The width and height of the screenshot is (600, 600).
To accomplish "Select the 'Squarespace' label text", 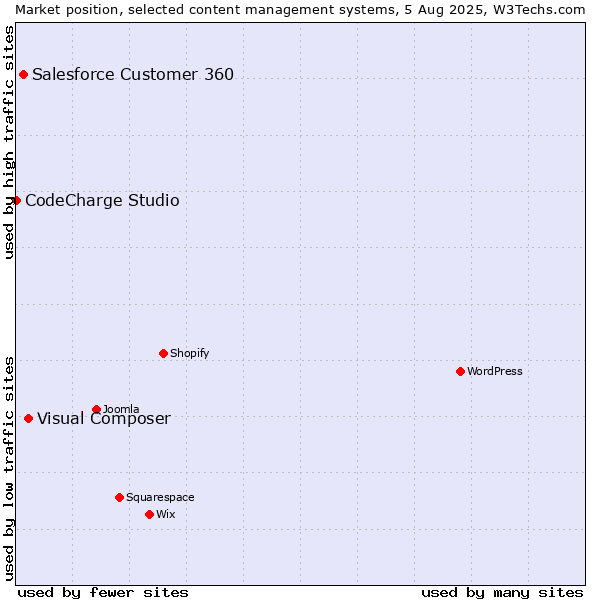I will click(x=160, y=497).
